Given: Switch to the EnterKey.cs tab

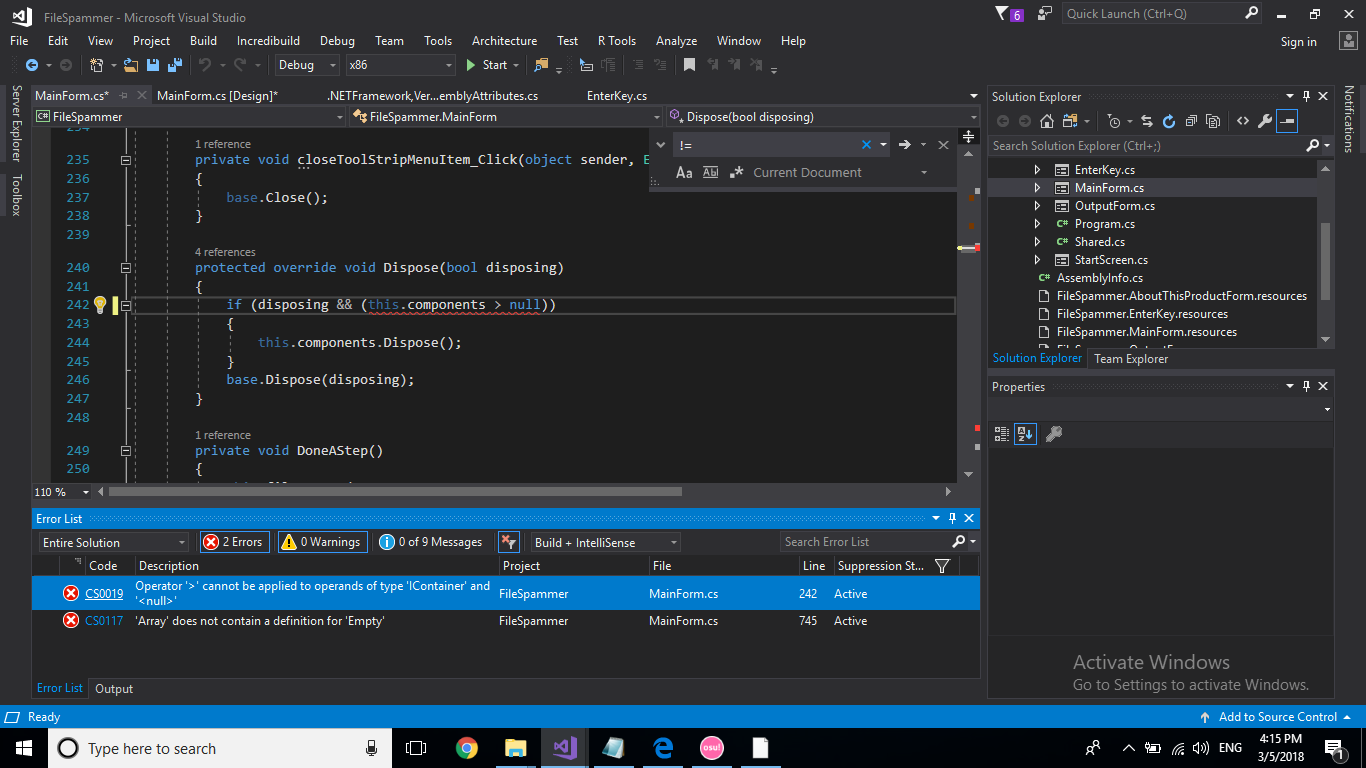Looking at the screenshot, I should coord(617,96).
